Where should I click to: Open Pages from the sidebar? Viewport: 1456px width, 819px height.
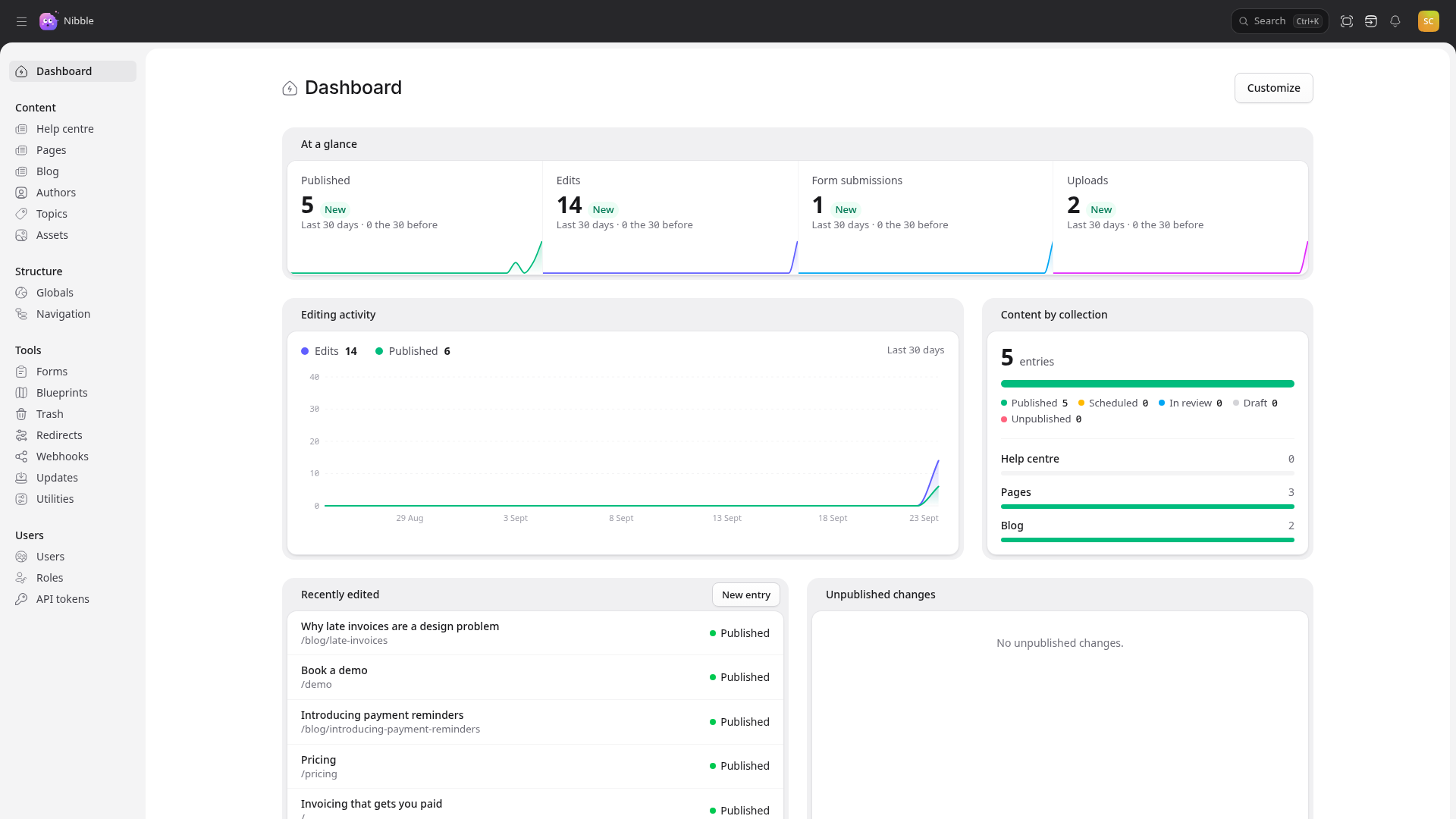tap(73, 150)
